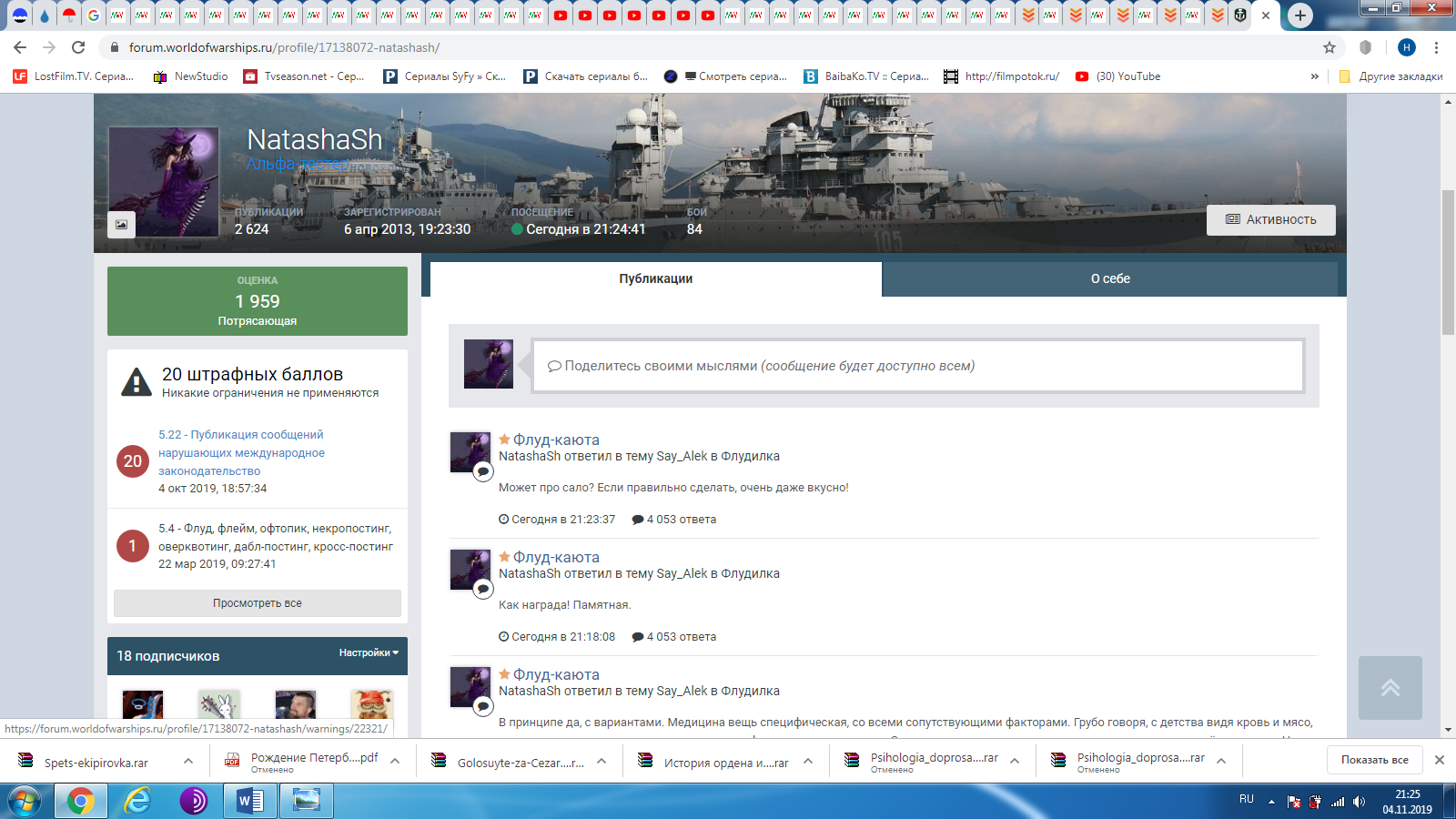Image resolution: width=1456 pixels, height=819 pixels.
Task: Click the browser reload button
Action: tap(78, 47)
